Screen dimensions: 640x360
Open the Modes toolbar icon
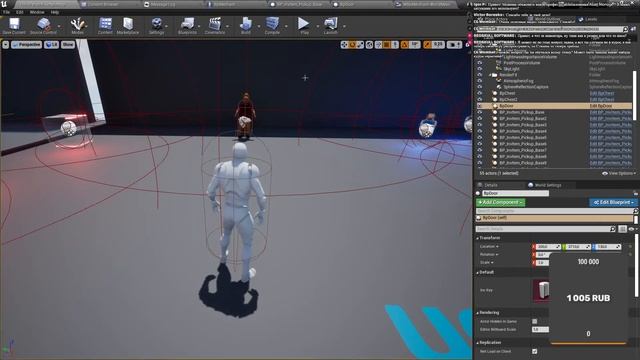pos(77,25)
